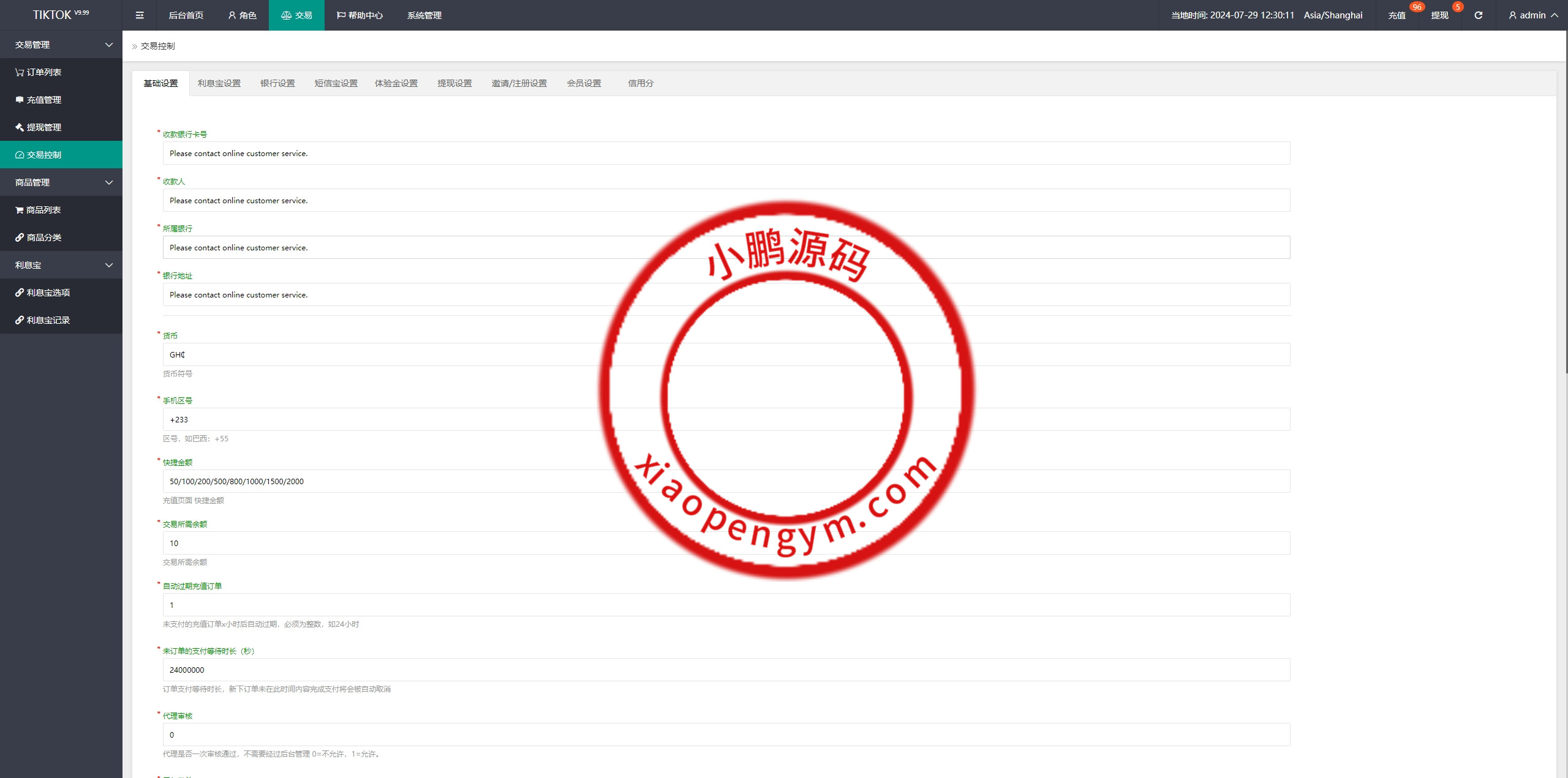Switch to the 利息宝设置 tab

(219, 83)
